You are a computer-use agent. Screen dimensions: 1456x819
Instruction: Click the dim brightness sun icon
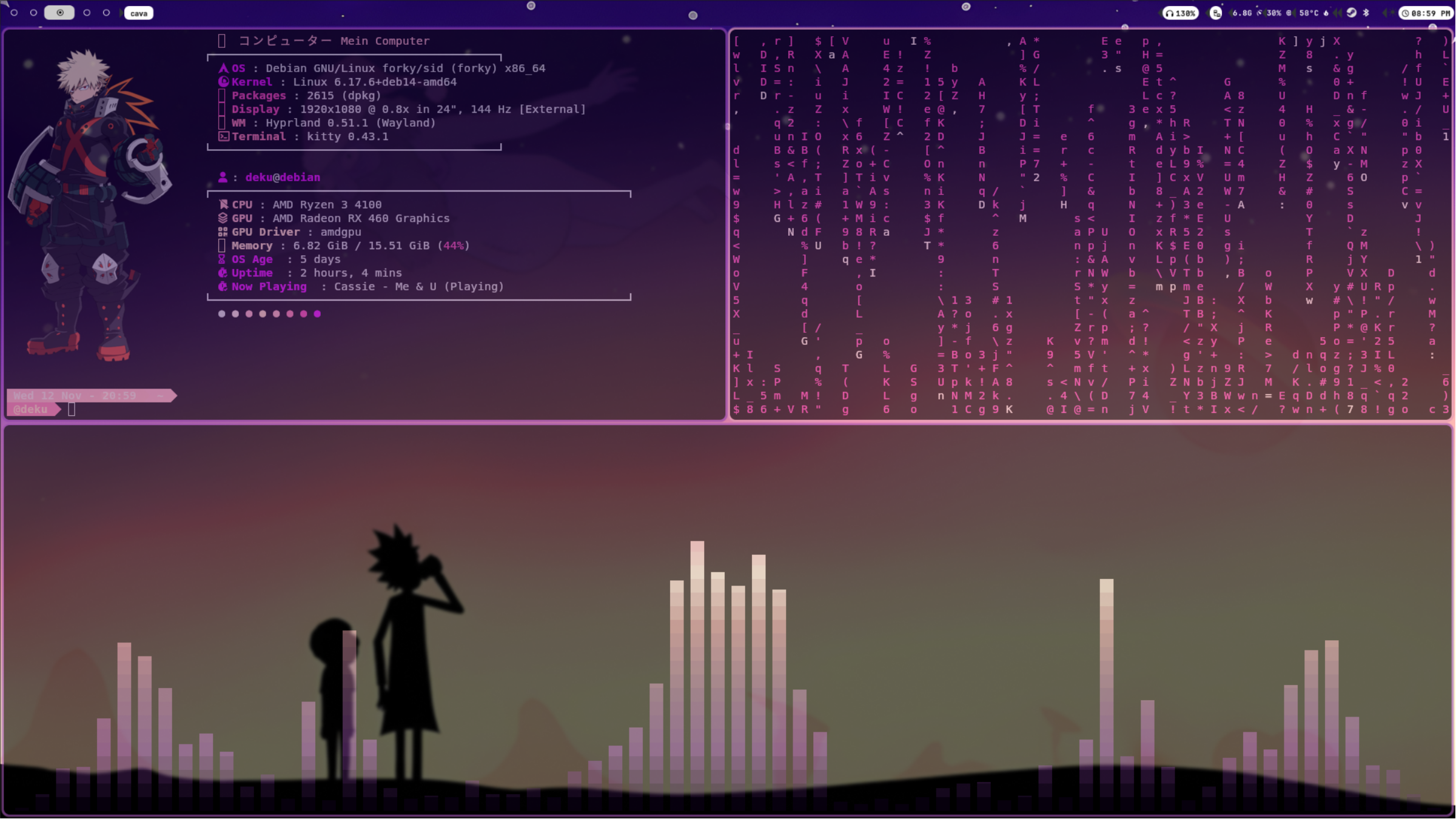1392,13
